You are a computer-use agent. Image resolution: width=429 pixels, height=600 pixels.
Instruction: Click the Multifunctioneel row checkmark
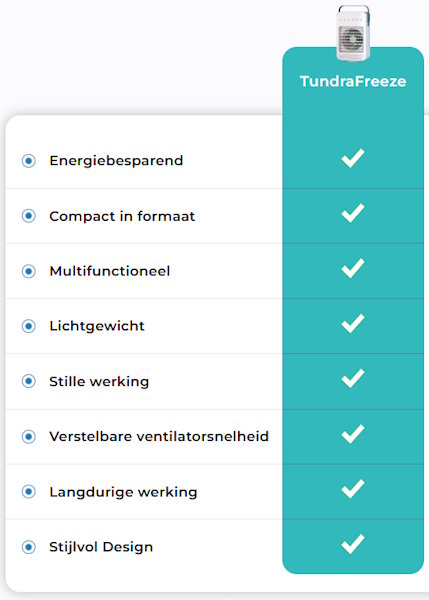[x=352, y=268]
